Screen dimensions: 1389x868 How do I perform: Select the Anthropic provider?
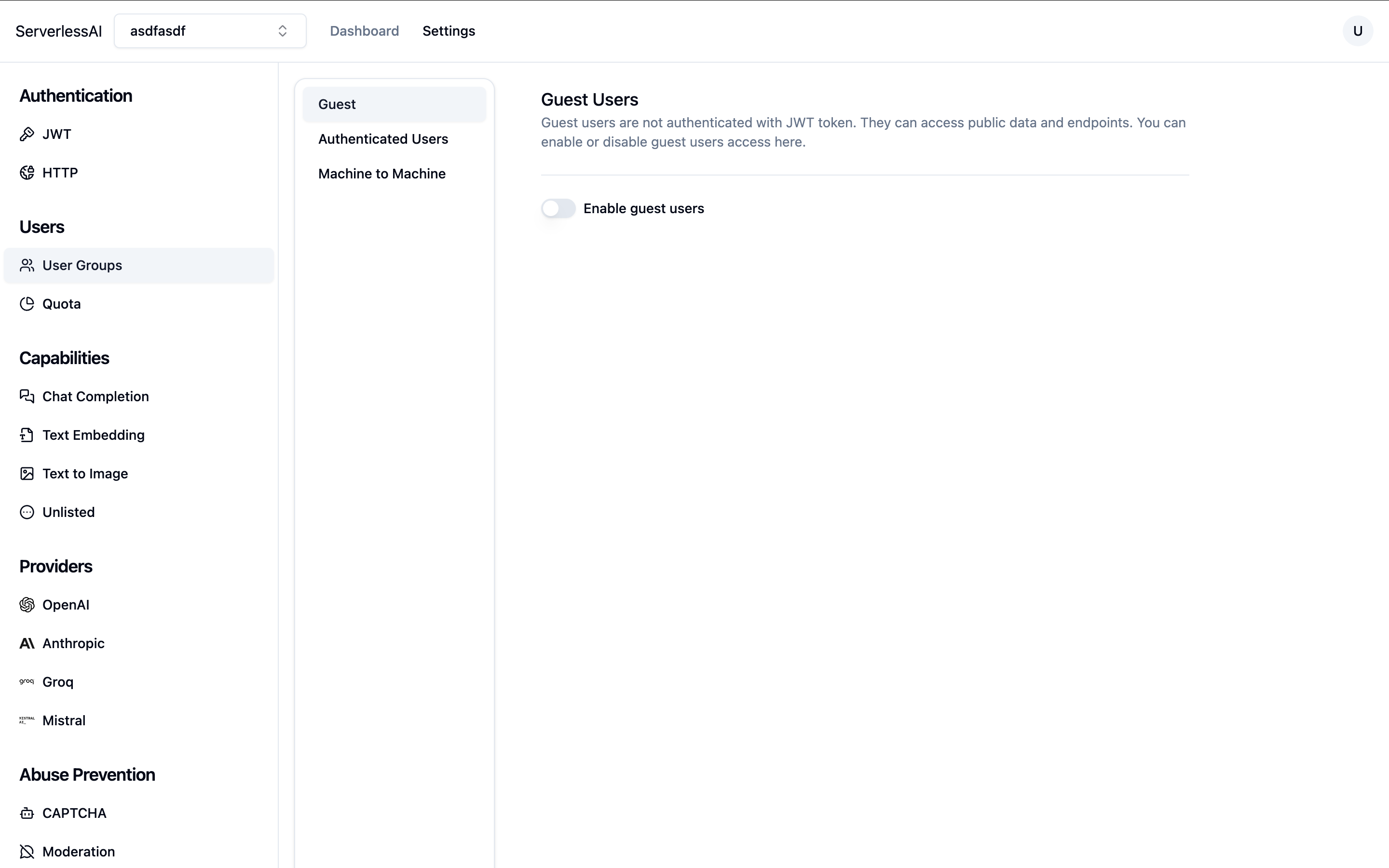pos(73,643)
